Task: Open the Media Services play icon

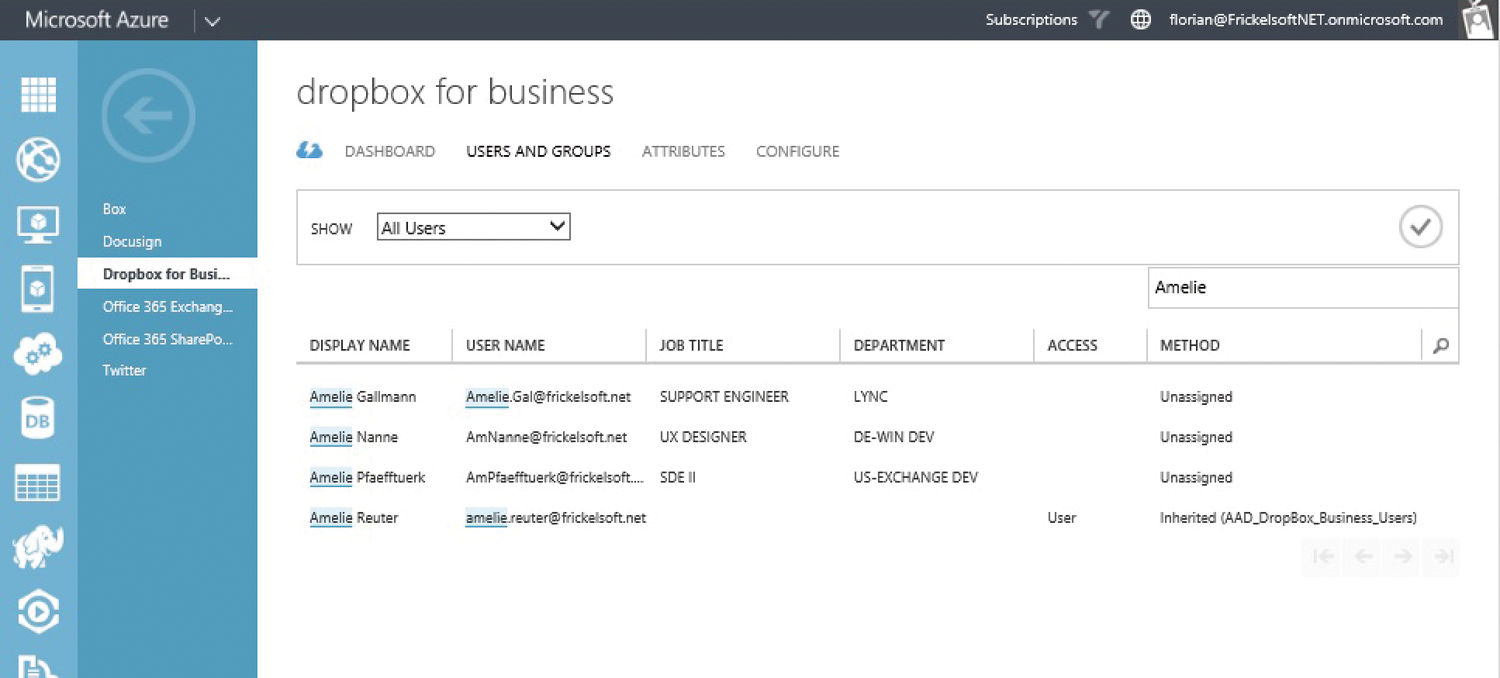Action: click(38, 612)
